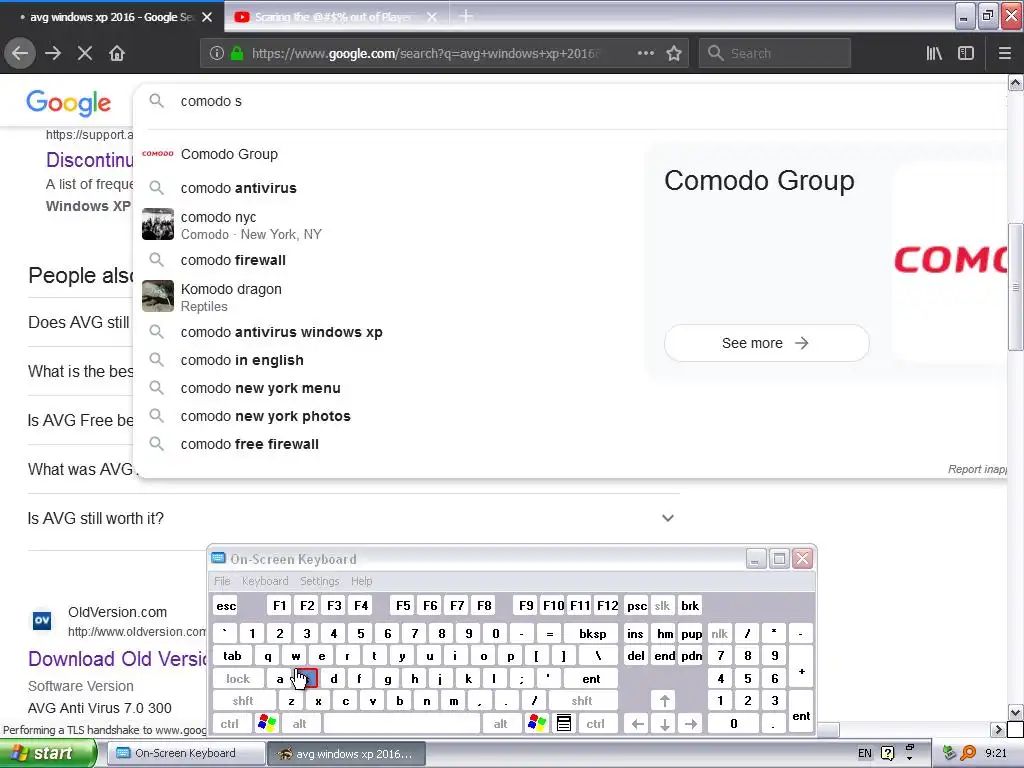Click the Google search box containing 'comodo s'
Viewport: 1024px width, 768px height.
click(x=568, y=101)
